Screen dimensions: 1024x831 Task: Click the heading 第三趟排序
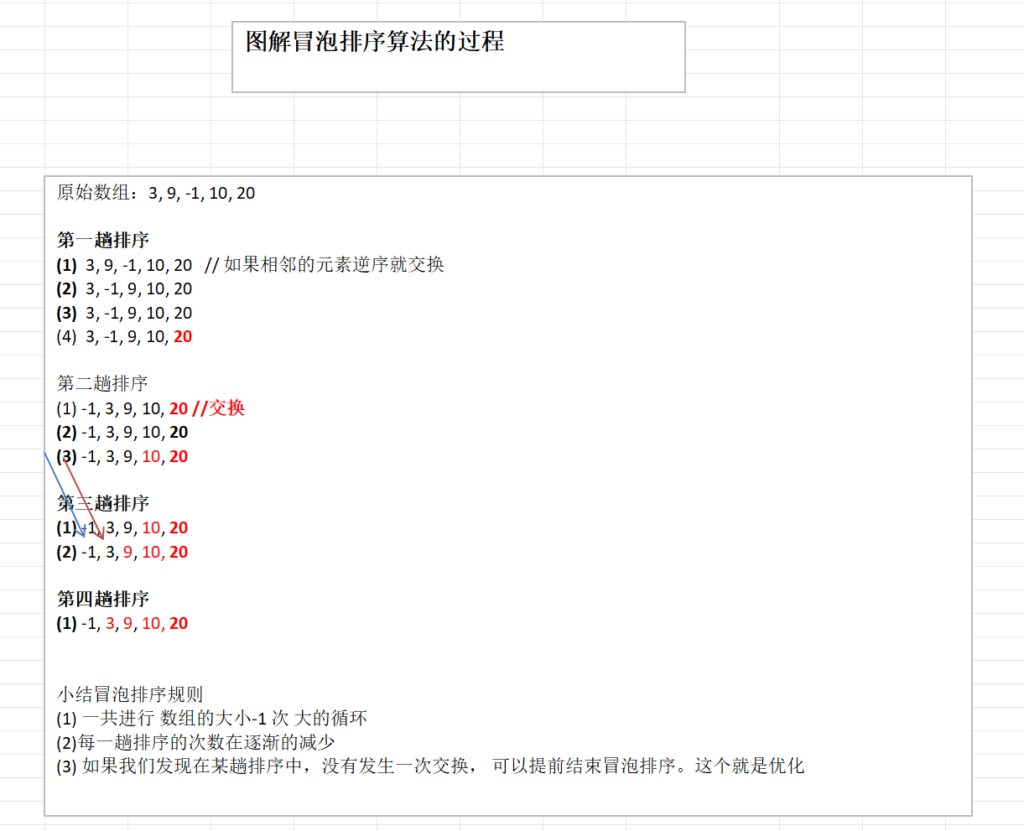103,503
